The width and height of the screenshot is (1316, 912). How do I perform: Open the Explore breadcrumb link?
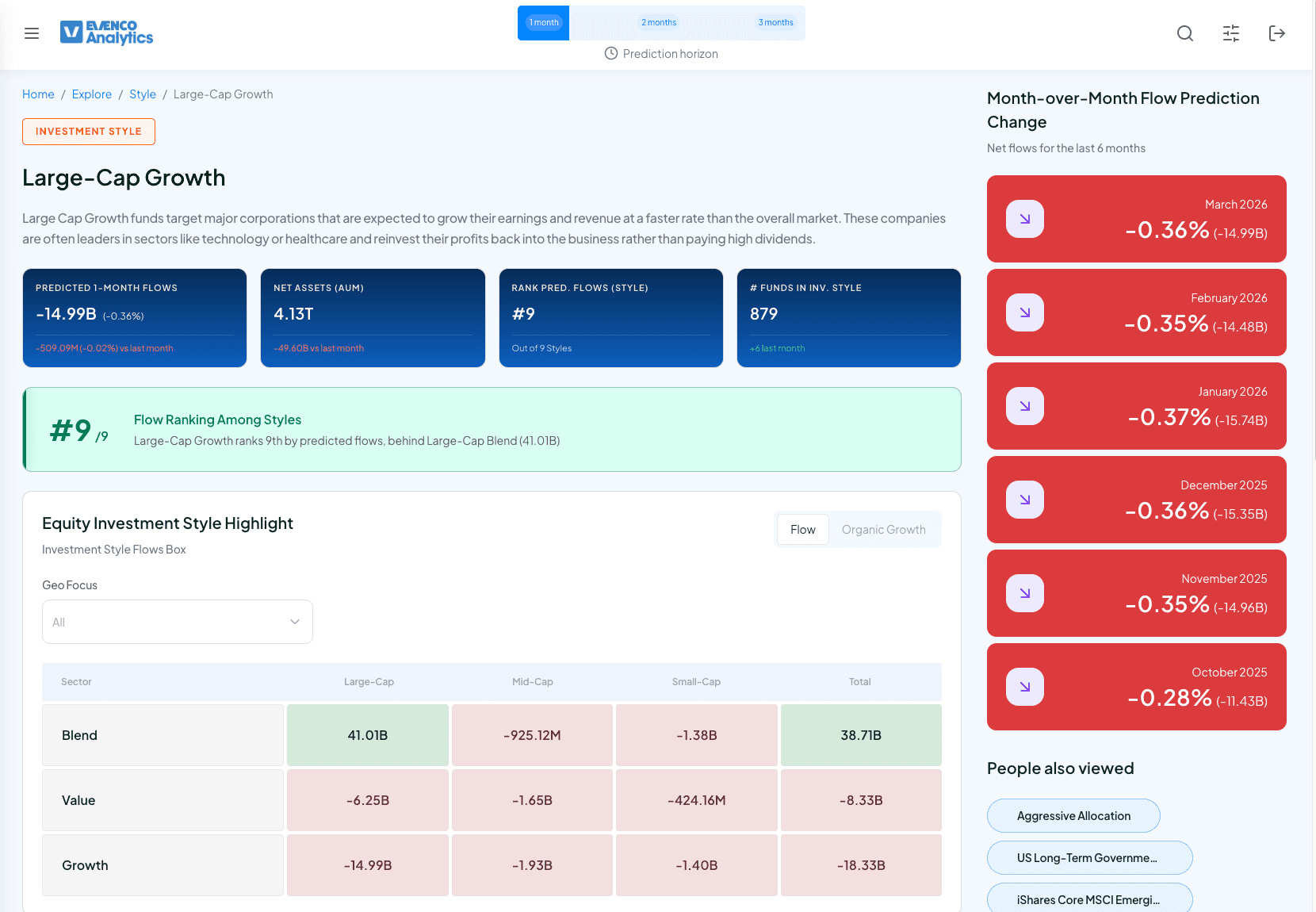pyautogui.click(x=92, y=94)
